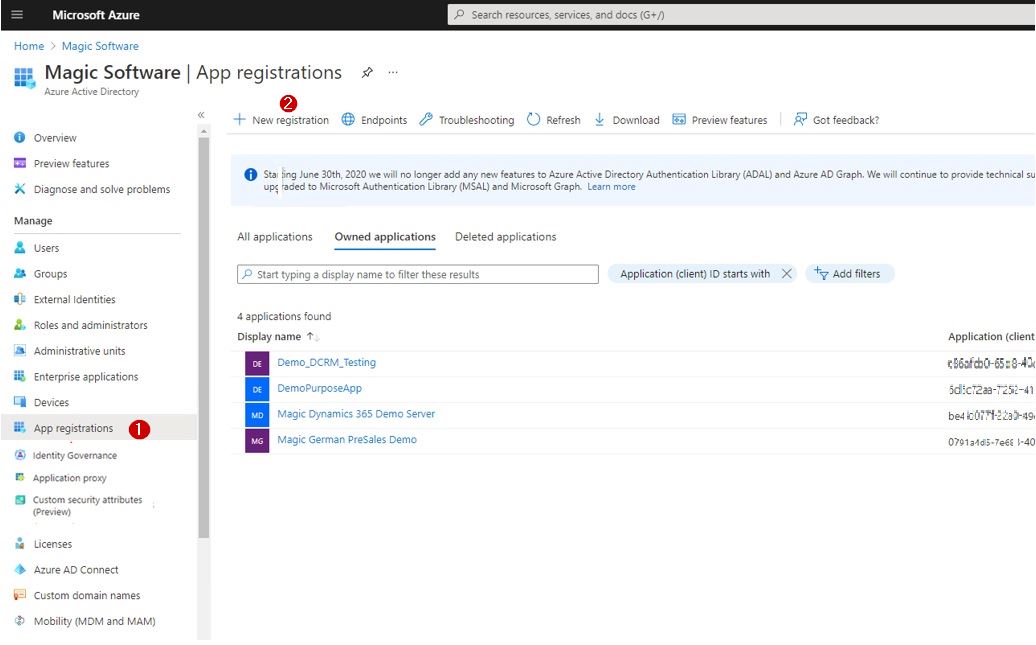The width and height of the screenshot is (1036, 645).
Task: Open Endpoints from the toolbar
Action: (375, 120)
